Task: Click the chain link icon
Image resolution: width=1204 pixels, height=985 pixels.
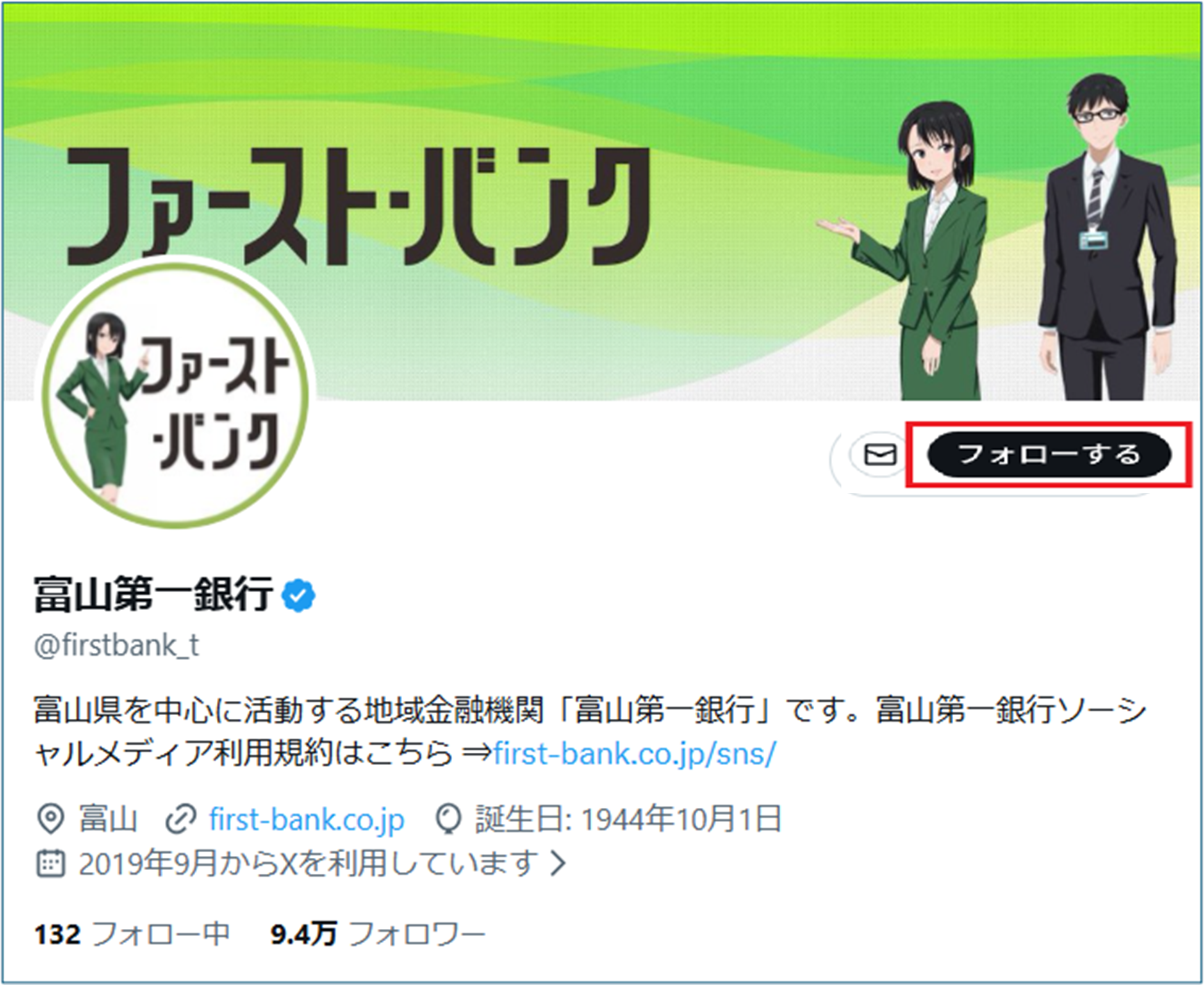Action: point(182,819)
